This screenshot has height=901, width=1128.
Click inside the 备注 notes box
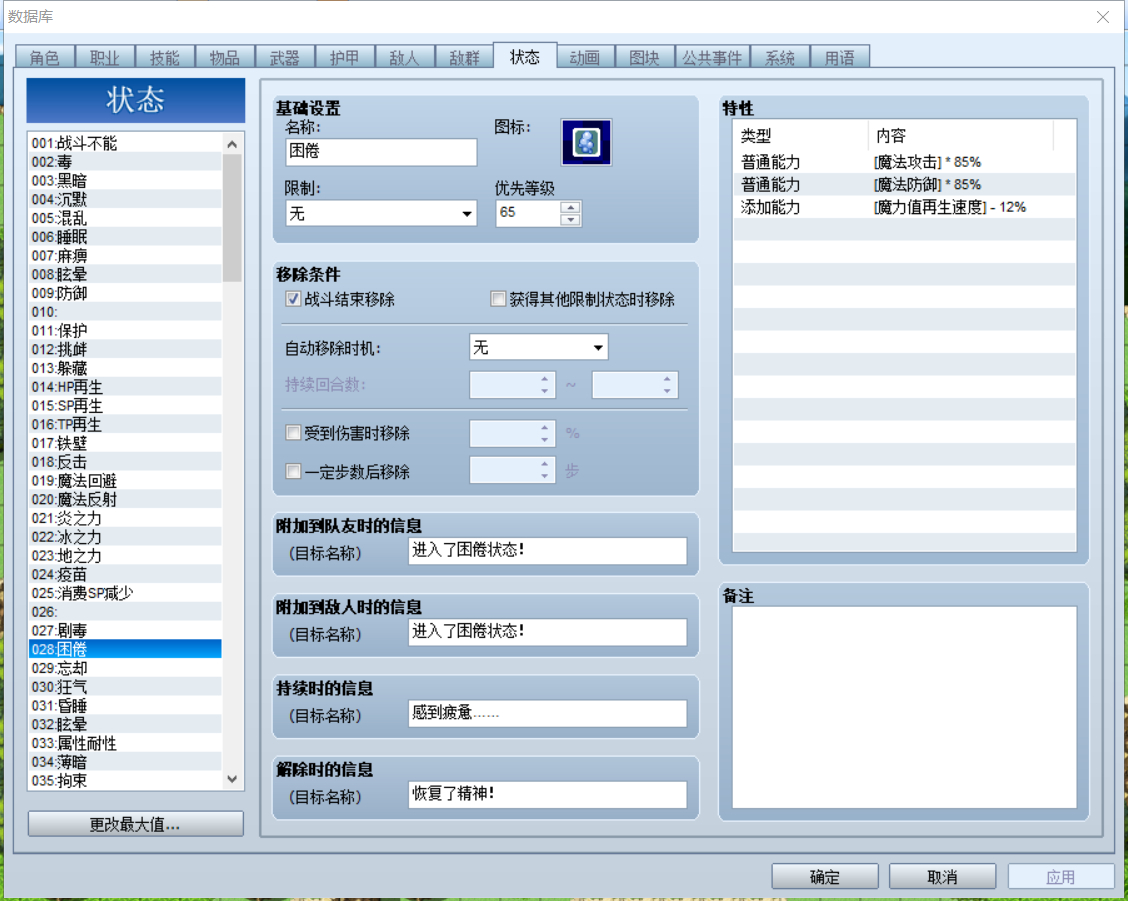904,707
